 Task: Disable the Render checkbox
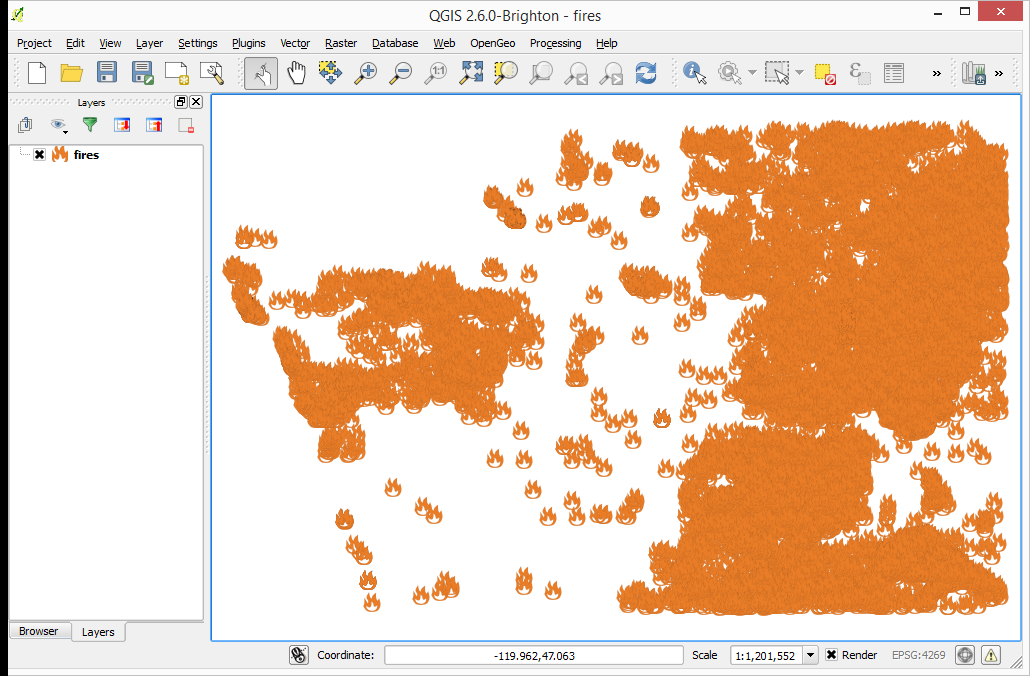pyautogui.click(x=831, y=655)
